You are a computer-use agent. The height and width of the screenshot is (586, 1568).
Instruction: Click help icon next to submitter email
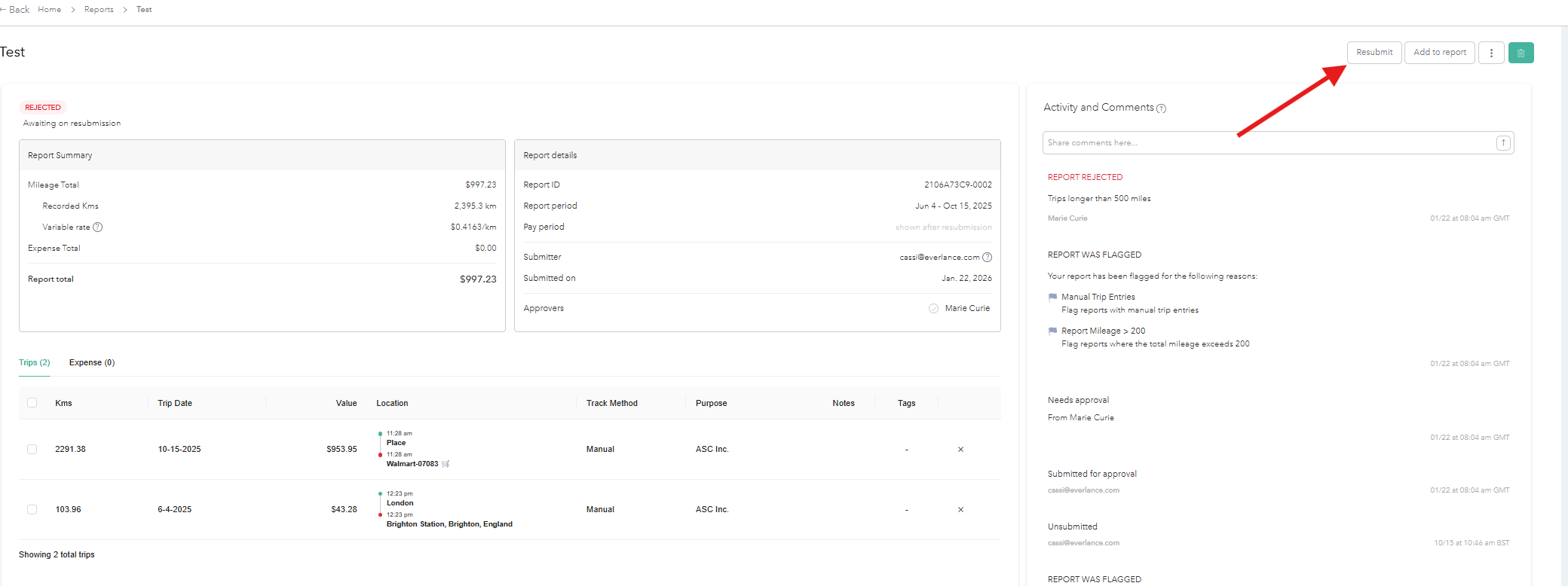coord(987,258)
